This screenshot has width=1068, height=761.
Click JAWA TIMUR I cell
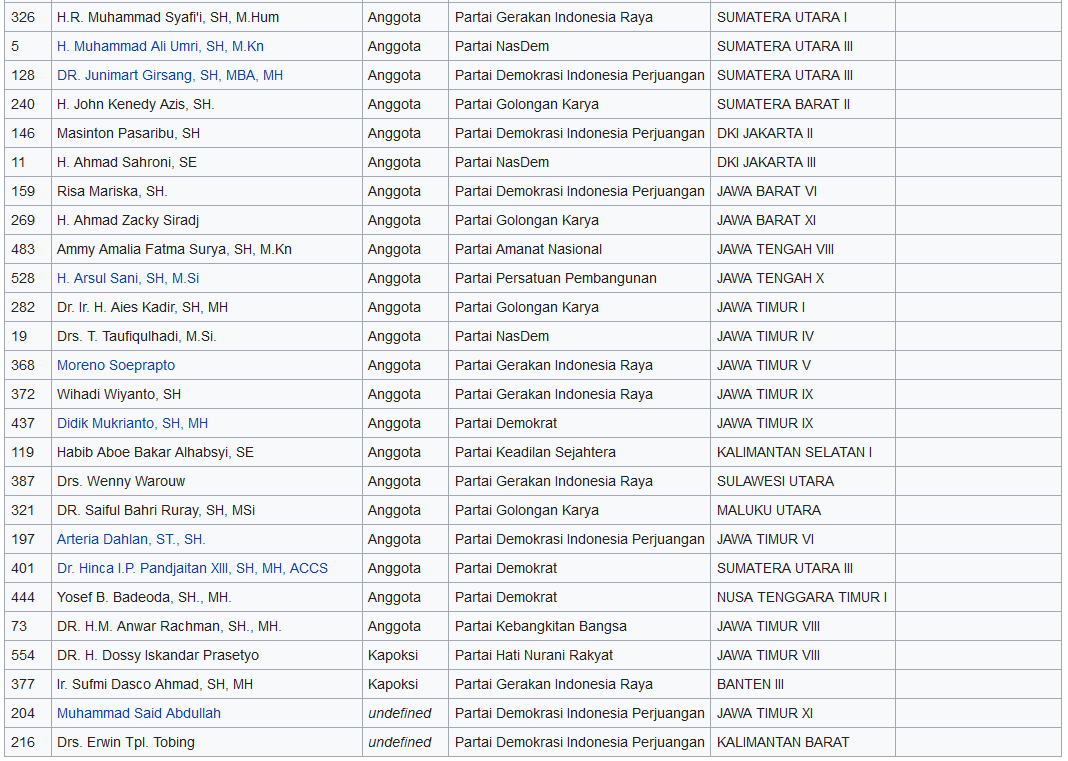(803, 307)
